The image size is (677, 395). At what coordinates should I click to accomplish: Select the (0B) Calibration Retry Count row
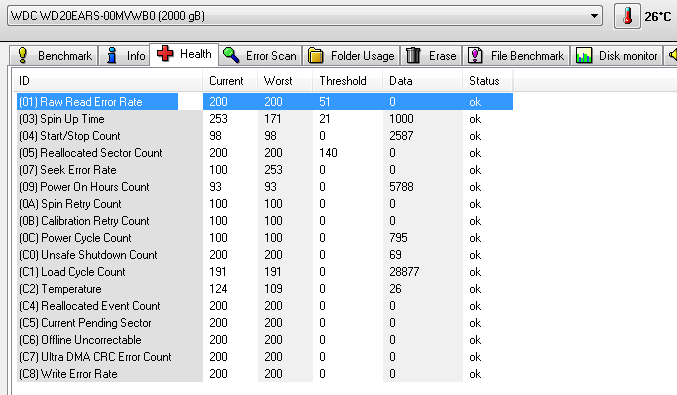coord(264,221)
